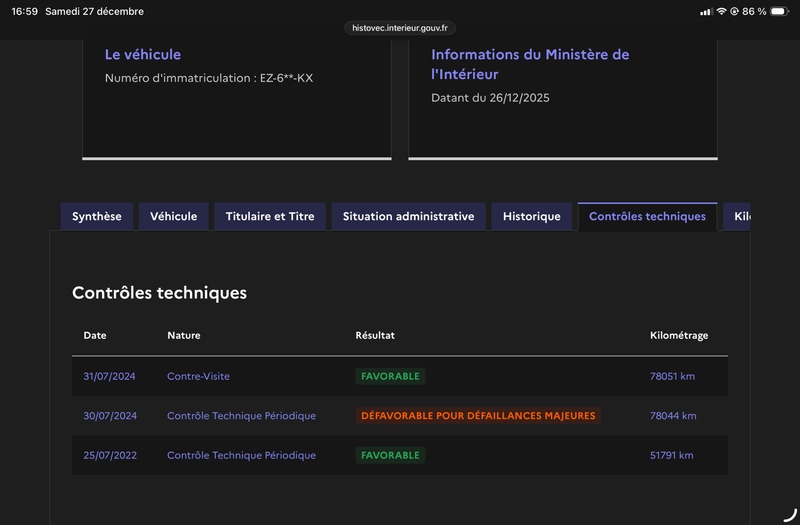Tap the Wi-Fi icon in status bar

[721, 12]
